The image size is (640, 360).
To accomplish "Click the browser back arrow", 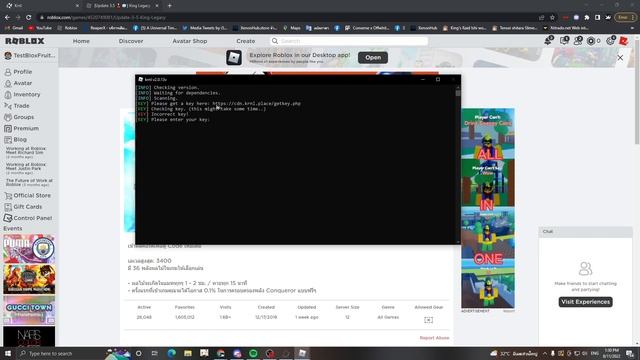I will tap(7, 18).
